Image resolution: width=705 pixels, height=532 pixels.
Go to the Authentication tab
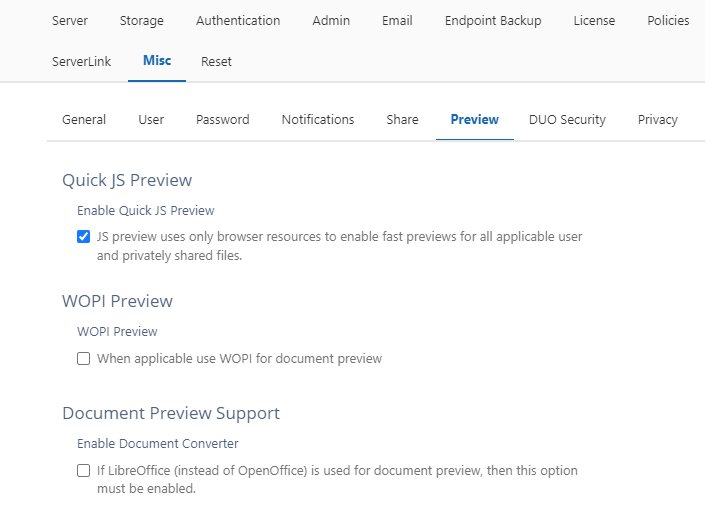click(x=238, y=20)
